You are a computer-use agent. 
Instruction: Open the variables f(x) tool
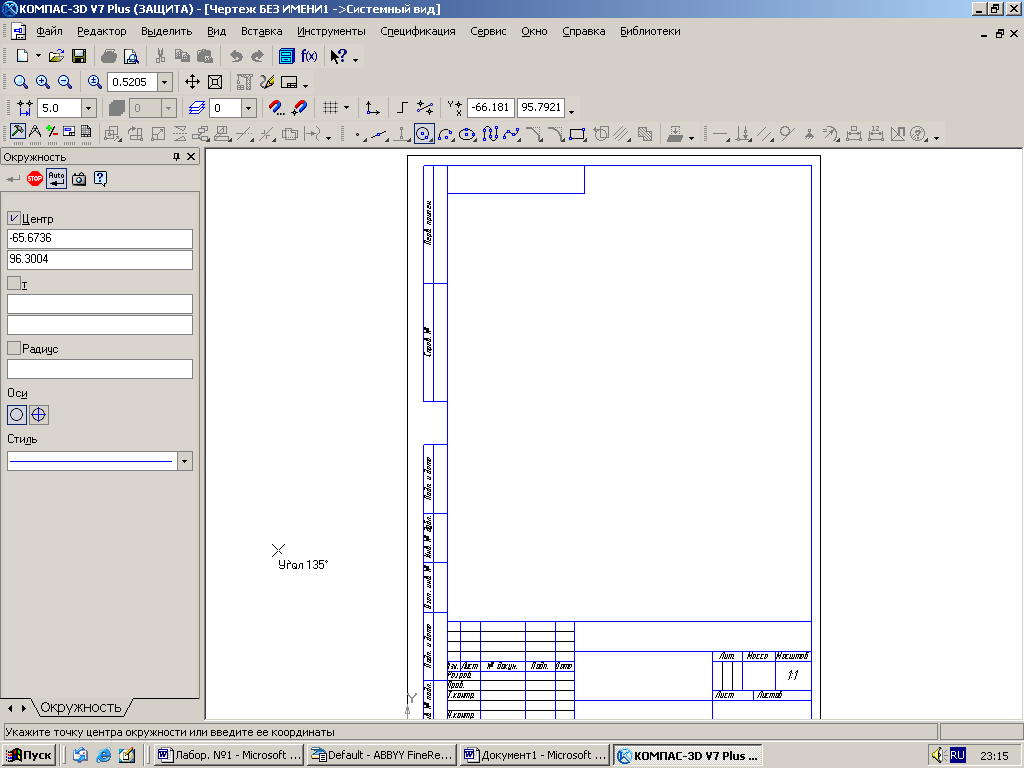coord(309,56)
